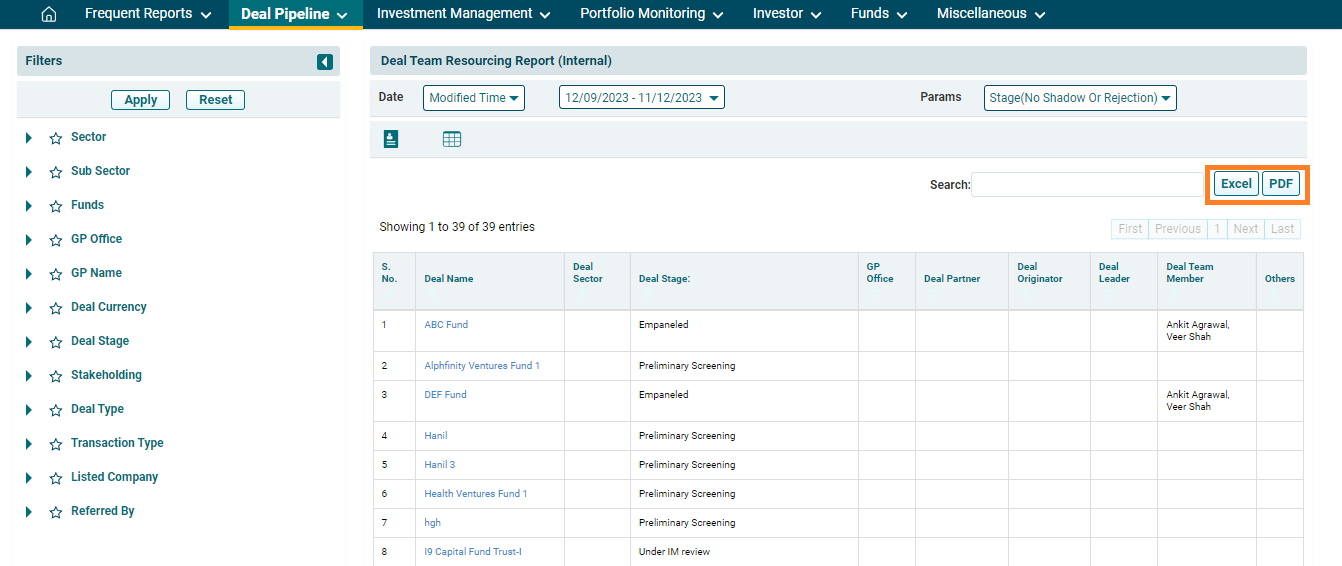Click the star icon beside Referred By
This screenshot has height=566, width=1342.
56,512
